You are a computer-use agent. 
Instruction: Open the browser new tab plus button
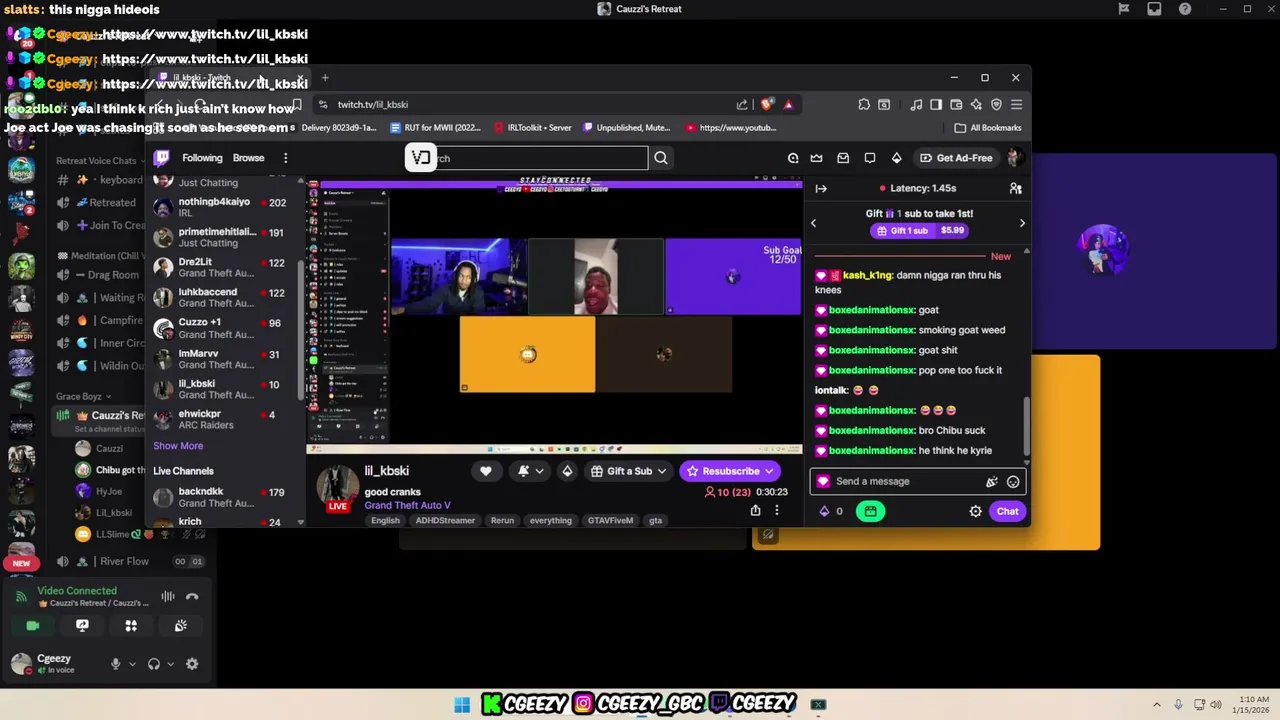325,78
